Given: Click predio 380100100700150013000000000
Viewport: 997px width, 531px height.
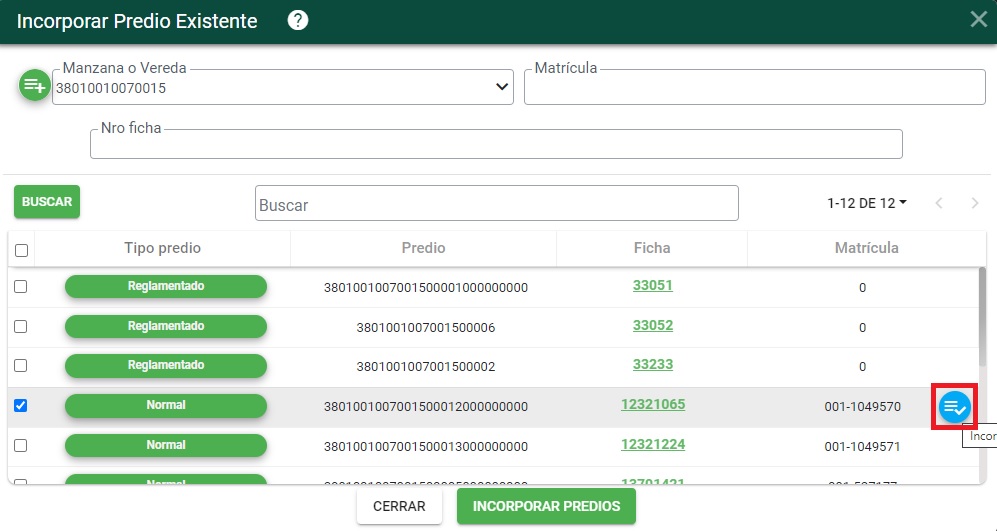Looking at the screenshot, I should click(426, 446).
